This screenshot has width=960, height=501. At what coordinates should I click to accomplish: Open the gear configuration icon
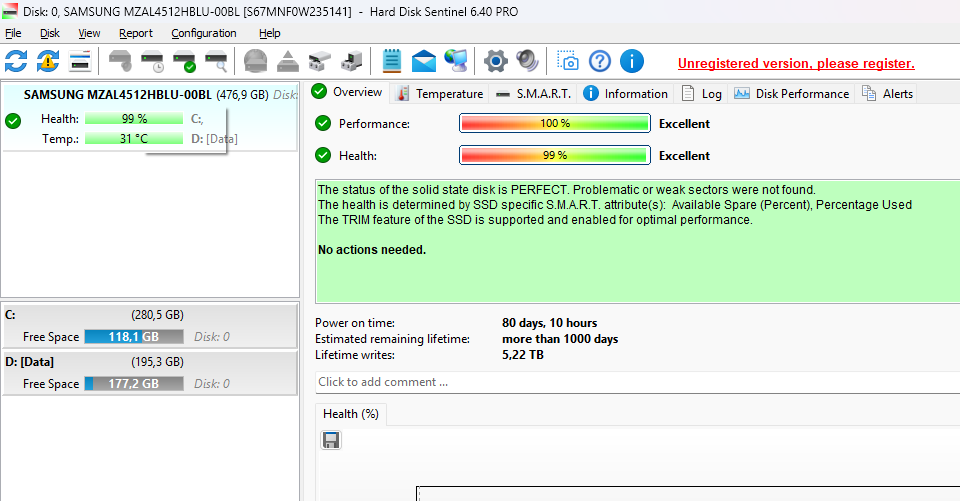(x=495, y=61)
